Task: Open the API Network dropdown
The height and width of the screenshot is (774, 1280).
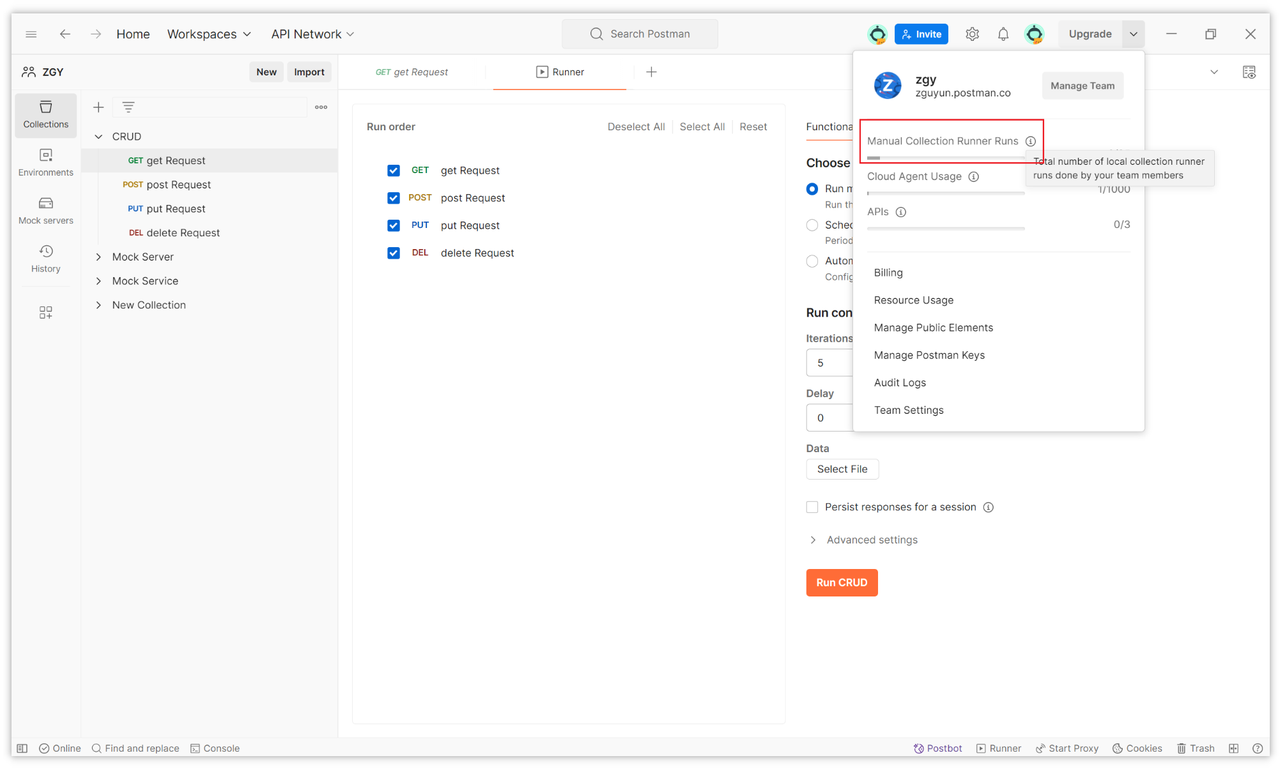Action: (x=313, y=34)
